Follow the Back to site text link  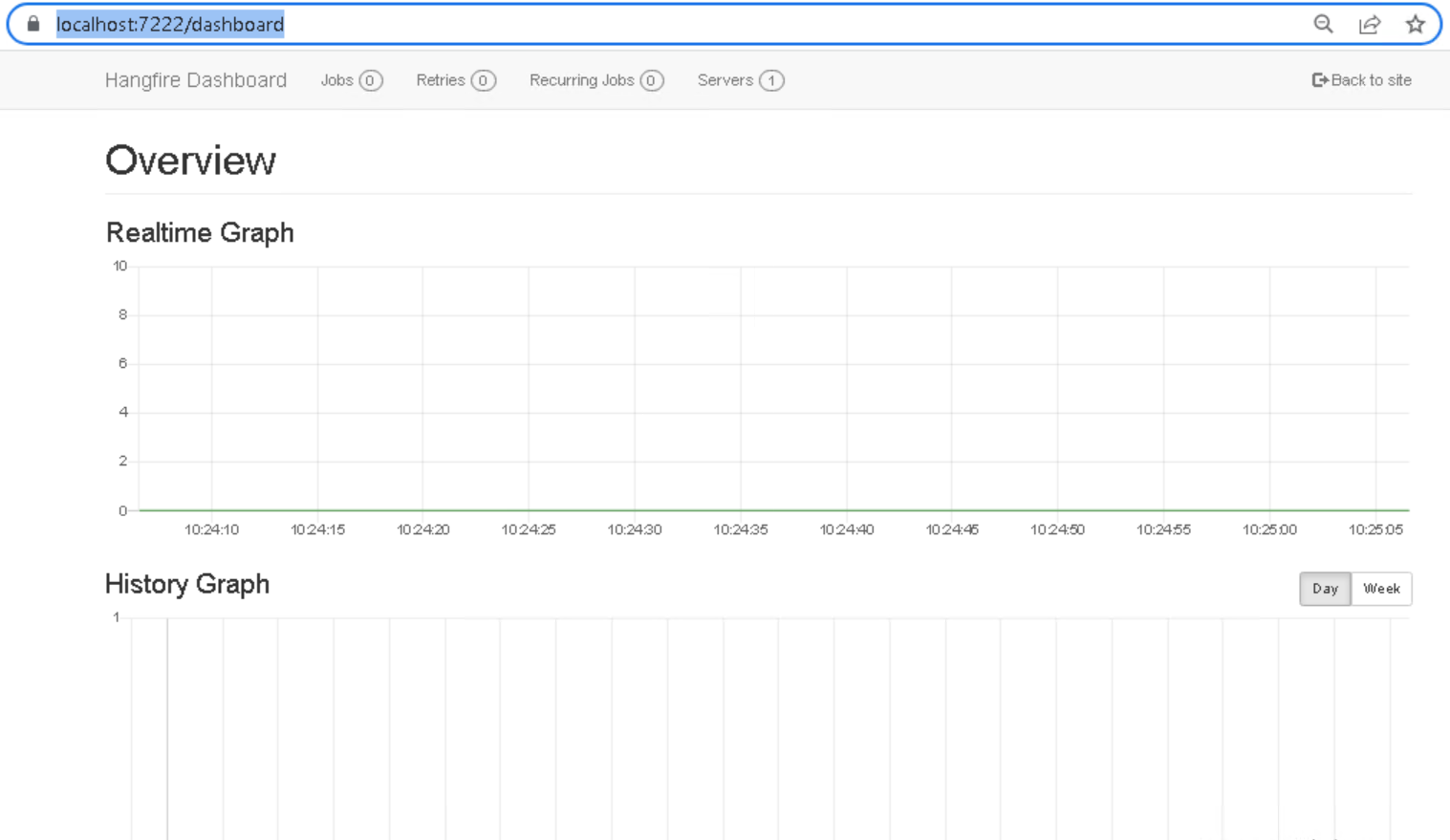click(1371, 80)
